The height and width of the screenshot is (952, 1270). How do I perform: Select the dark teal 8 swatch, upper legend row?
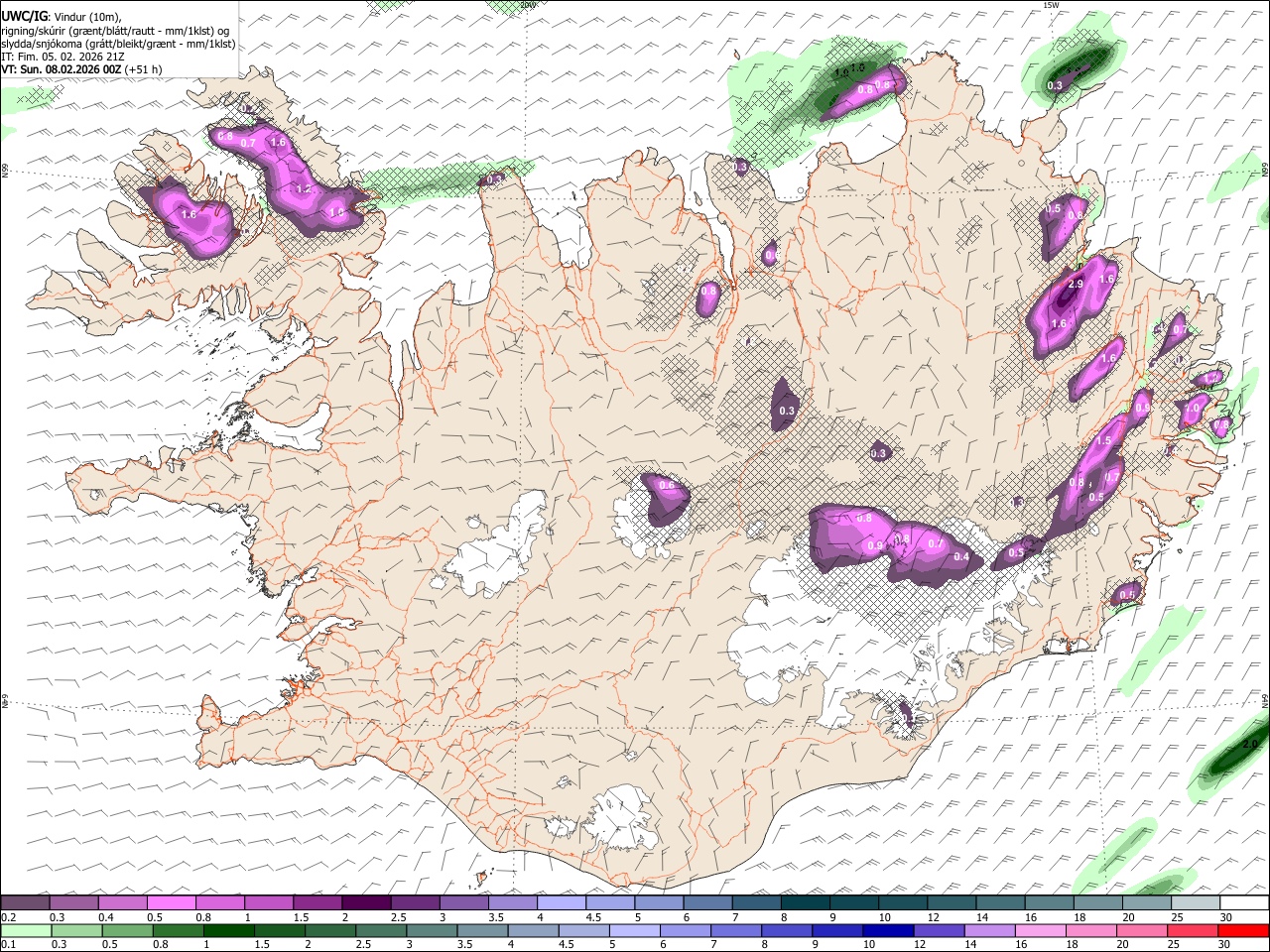tap(805, 903)
